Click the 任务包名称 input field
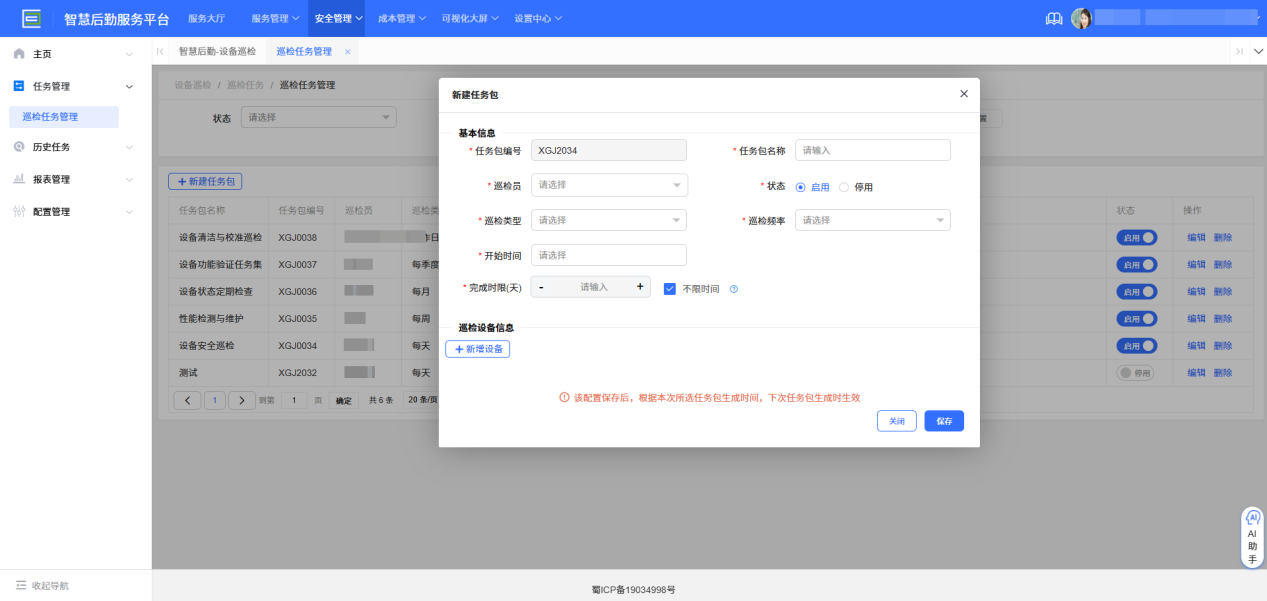The height and width of the screenshot is (601, 1267). click(872, 150)
